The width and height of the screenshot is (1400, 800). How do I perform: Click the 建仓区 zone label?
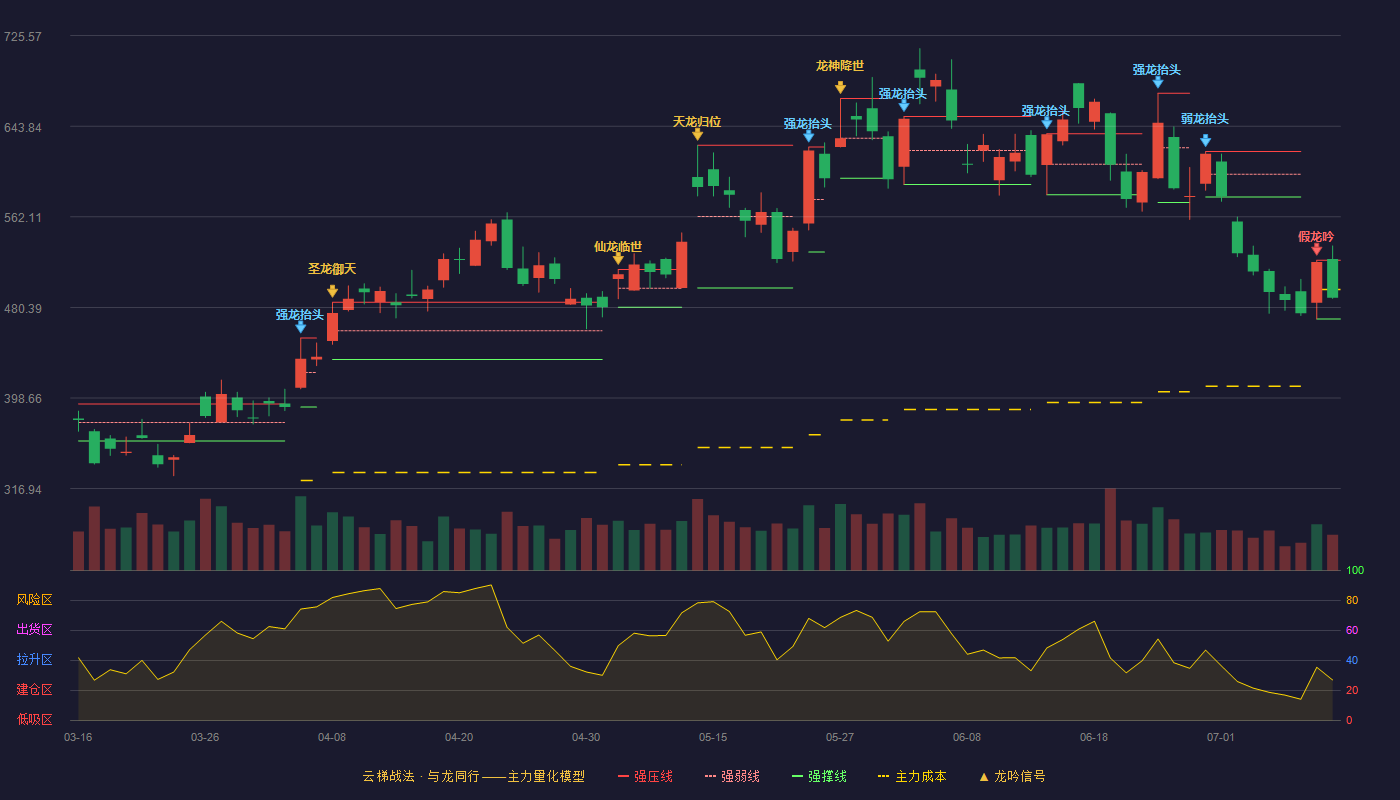click(x=34, y=690)
